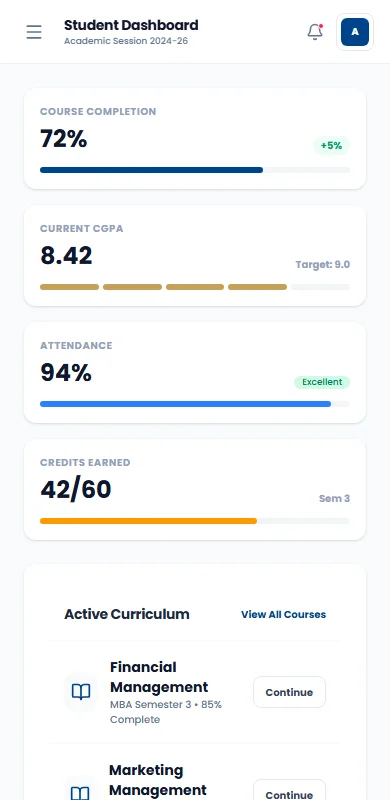Click the Credits Earned orange progress bar
Image resolution: width=390 pixels, height=800 pixels.
(195, 521)
